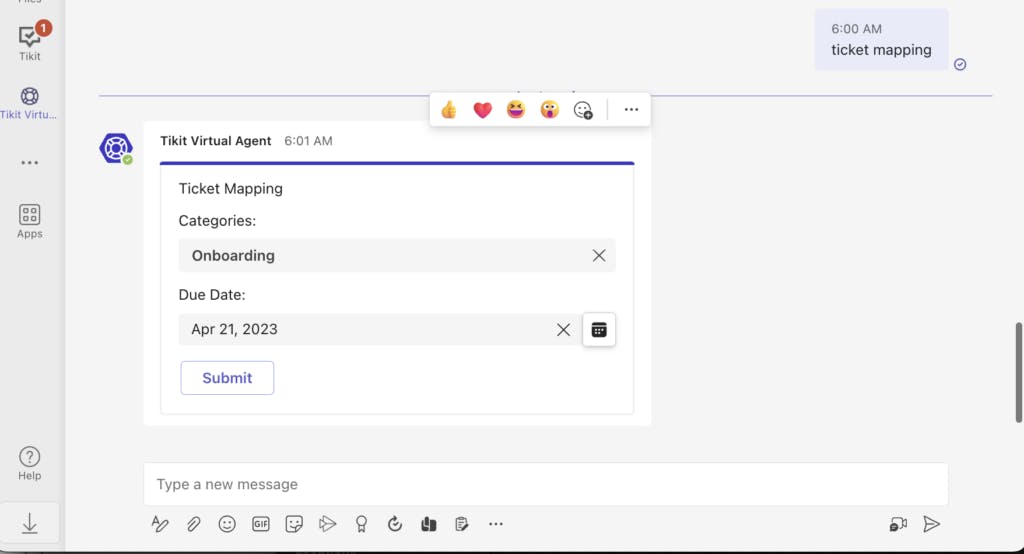The width and height of the screenshot is (1024, 554).
Task: Submit the Ticket Mapping form
Action: point(227,378)
